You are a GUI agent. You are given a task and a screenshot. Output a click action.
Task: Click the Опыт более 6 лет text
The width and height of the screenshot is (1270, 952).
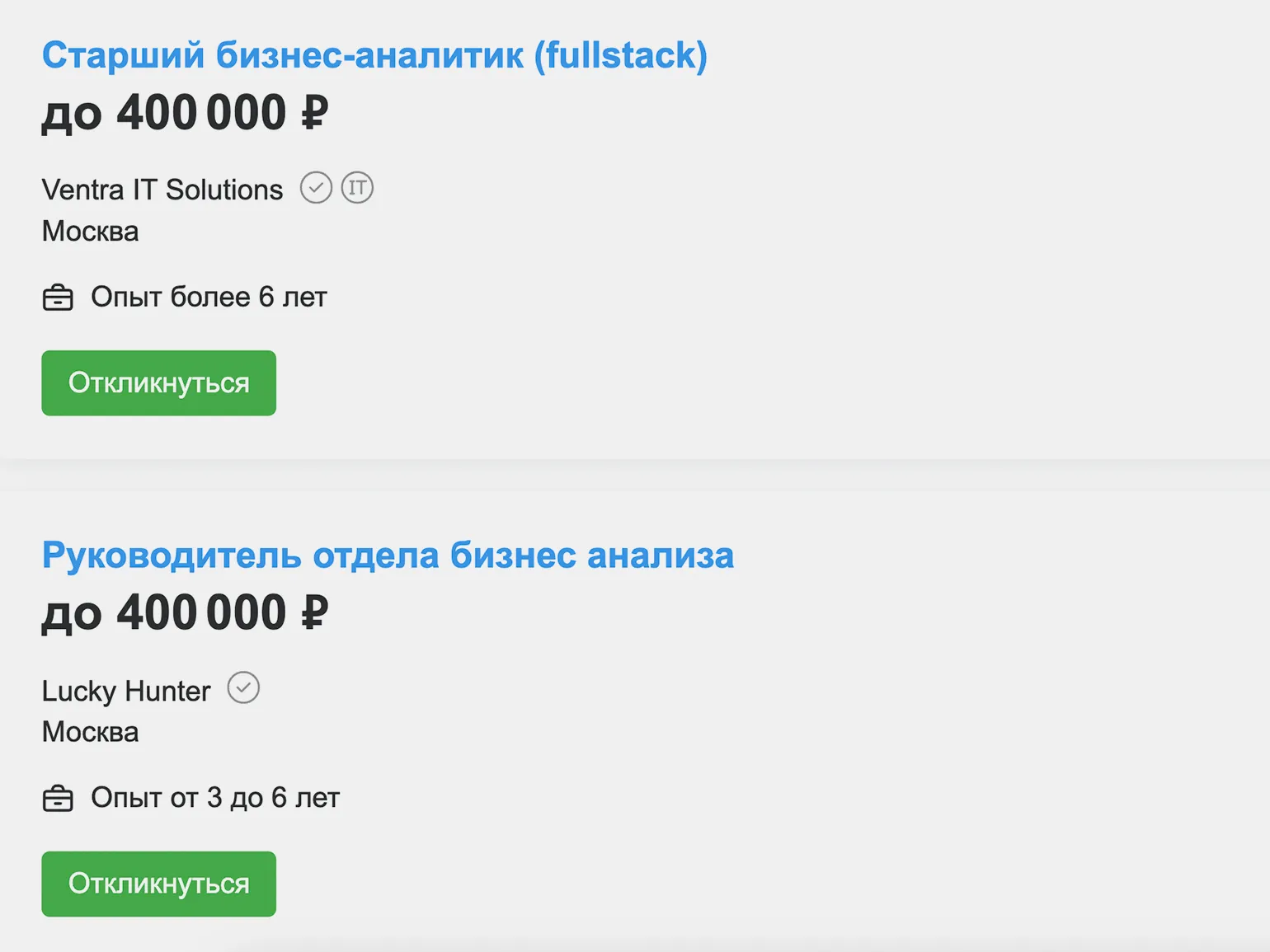[209, 297]
